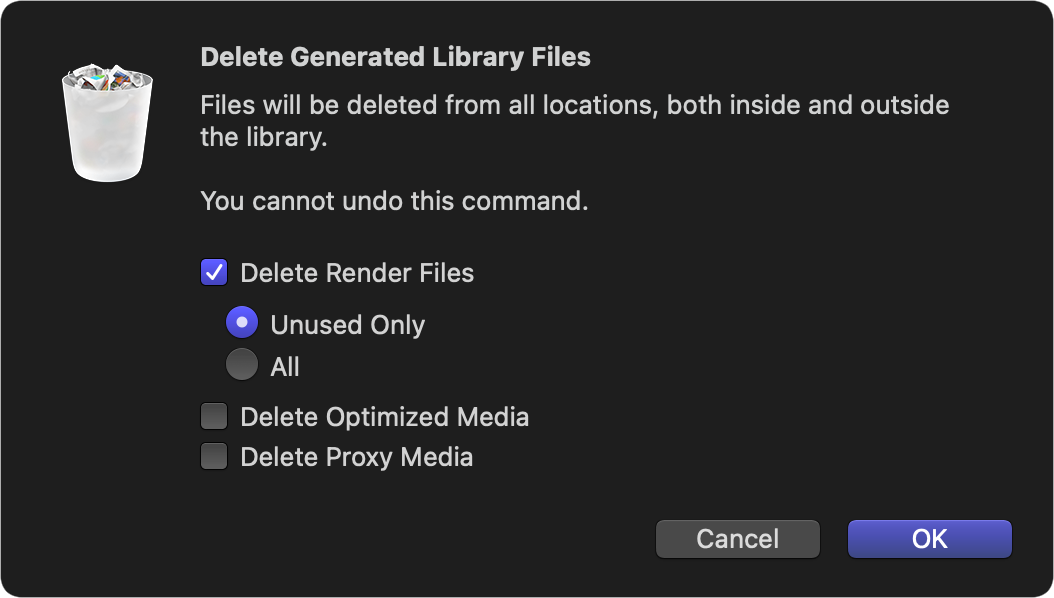Click the white checkmark in Render Files box
The height and width of the screenshot is (598, 1054).
[x=214, y=273]
